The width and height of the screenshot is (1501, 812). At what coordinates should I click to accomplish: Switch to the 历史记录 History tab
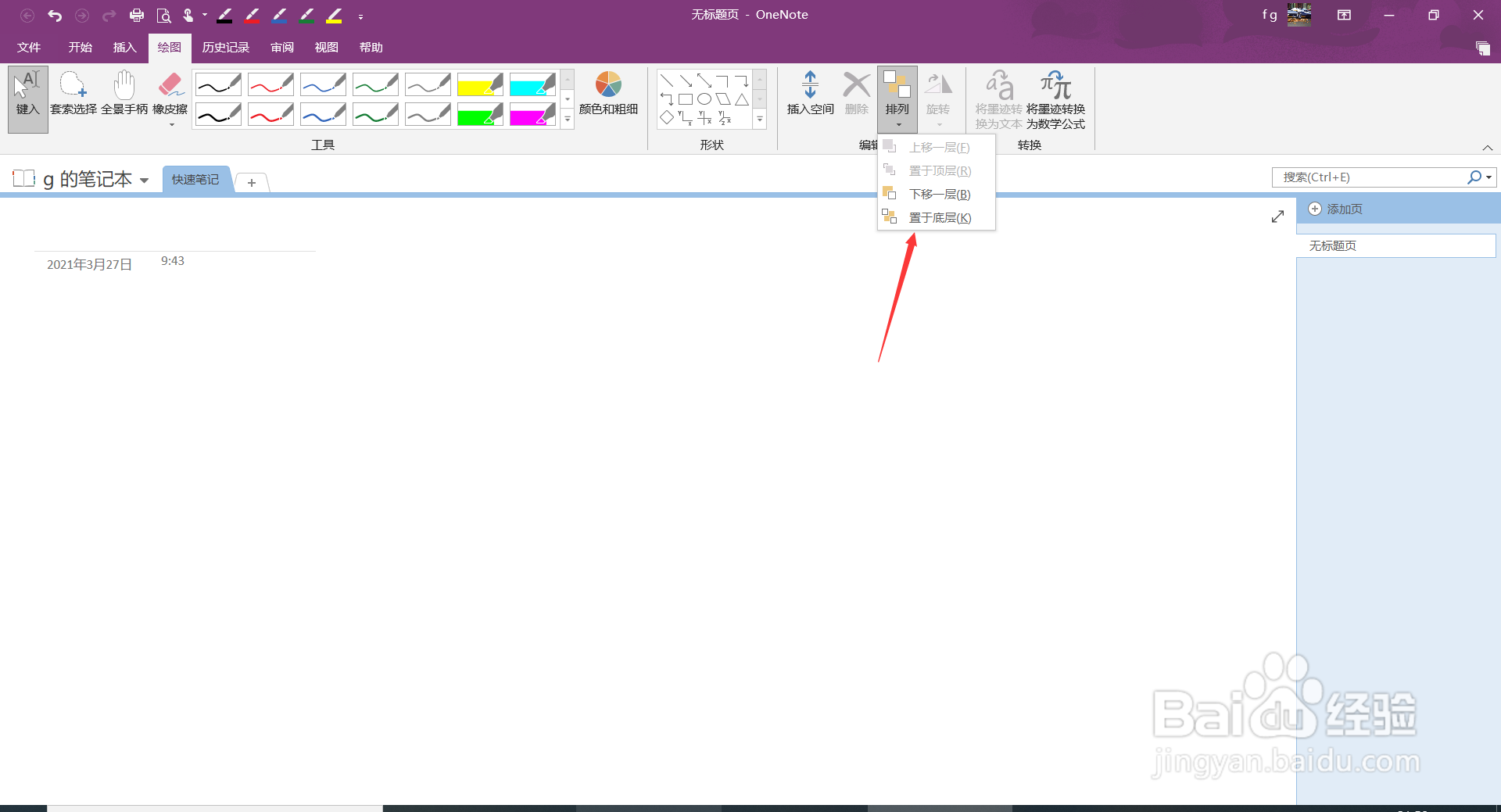pos(225,48)
